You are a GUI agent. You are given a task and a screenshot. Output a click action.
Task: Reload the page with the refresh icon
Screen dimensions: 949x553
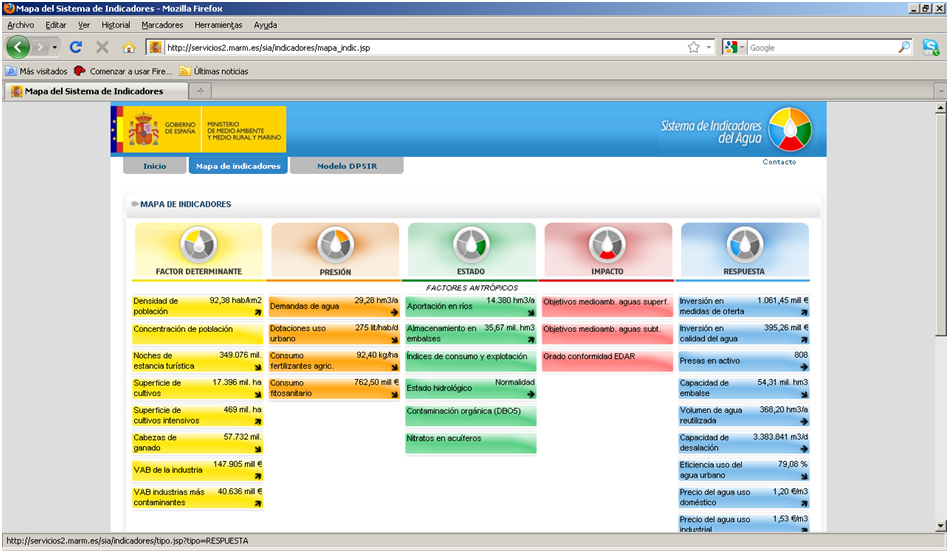point(76,47)
